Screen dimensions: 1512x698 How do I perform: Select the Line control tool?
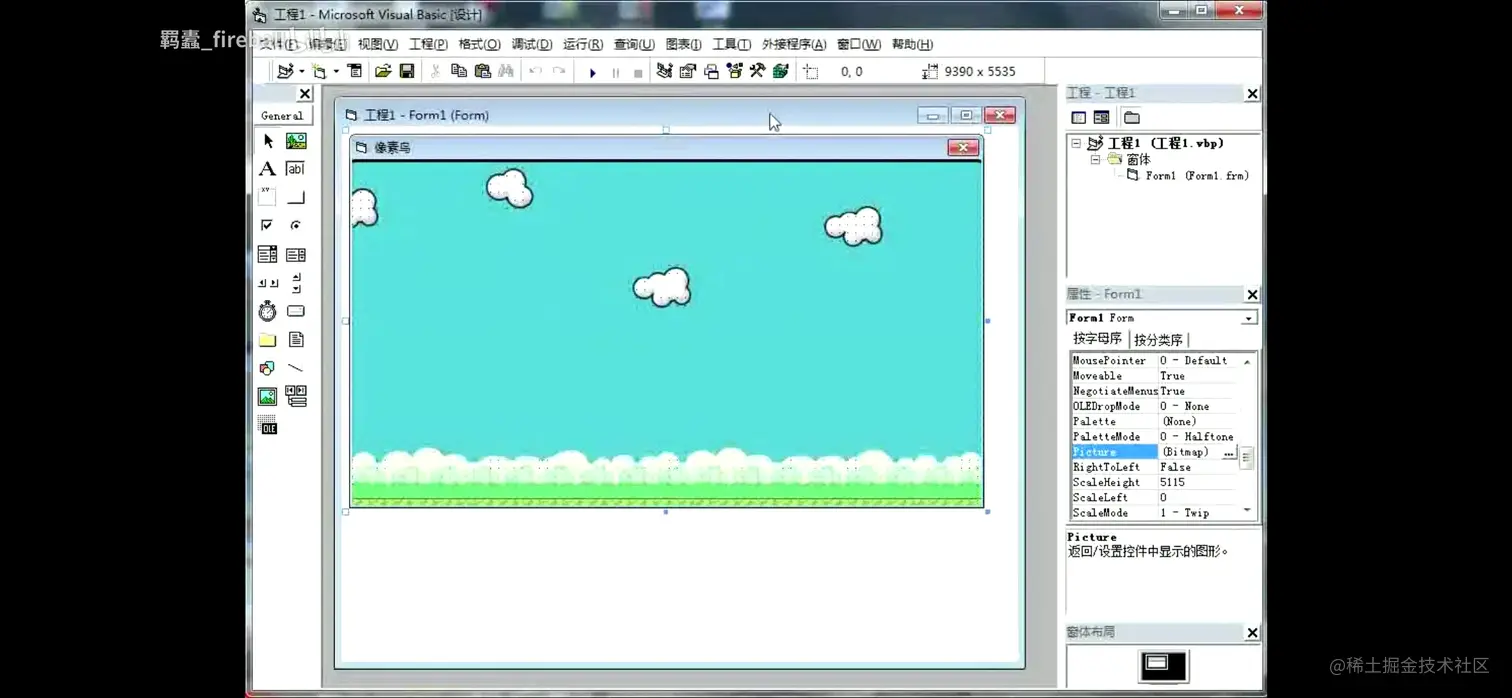[296, 368]
